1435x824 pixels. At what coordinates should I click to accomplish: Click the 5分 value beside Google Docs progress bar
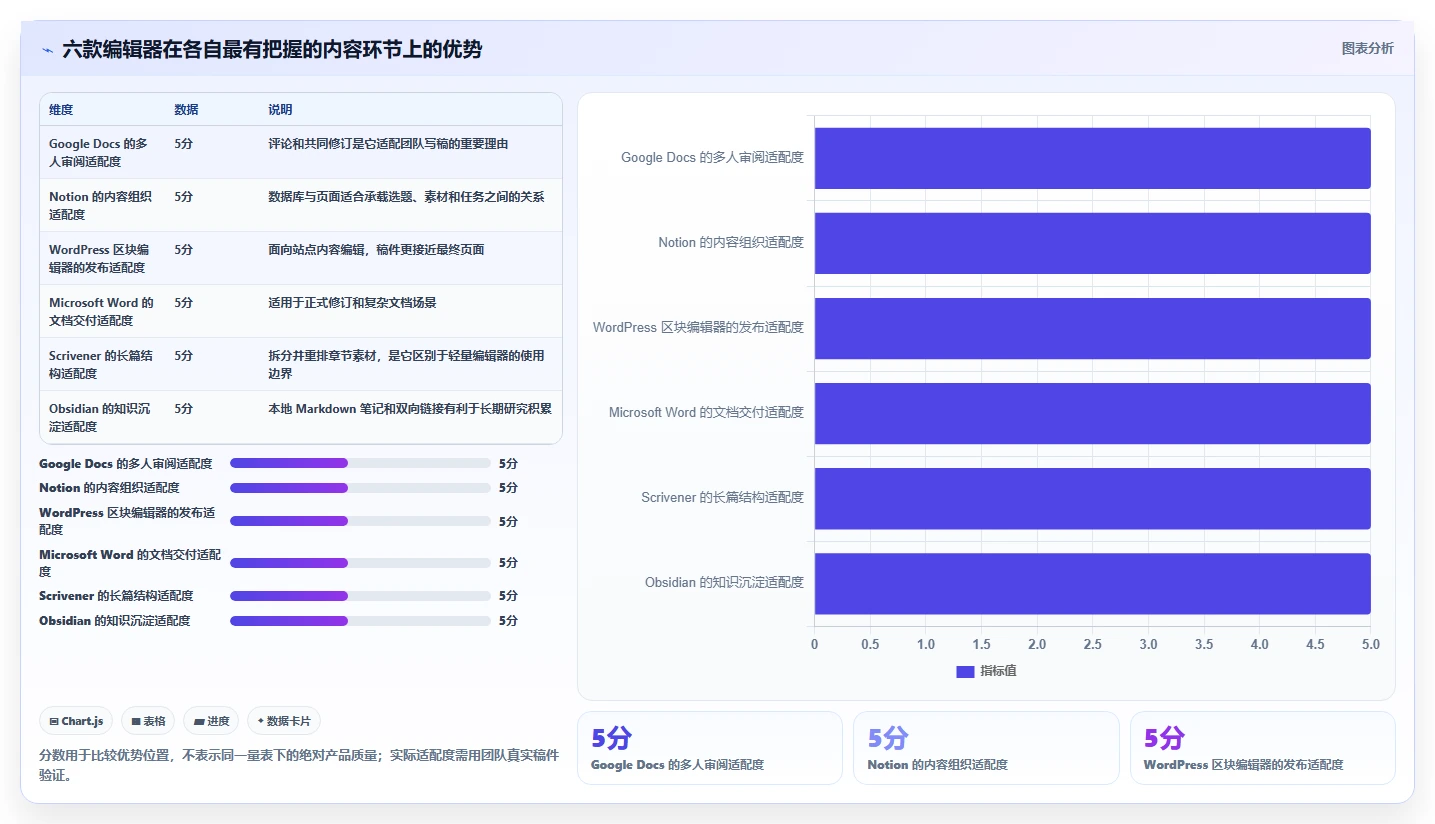(x=508, y=463)
